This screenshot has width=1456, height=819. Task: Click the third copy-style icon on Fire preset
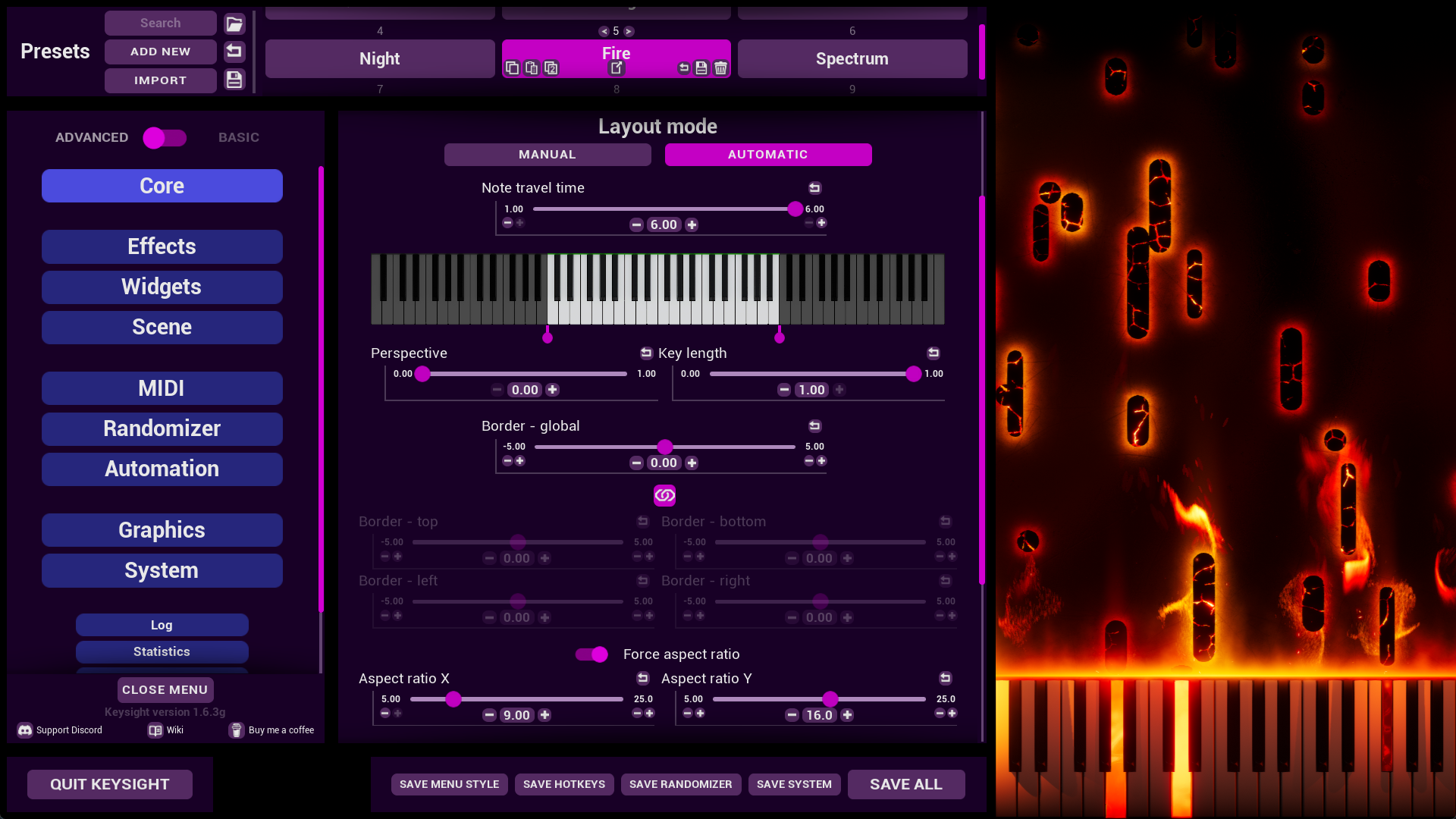coord(551,68)
